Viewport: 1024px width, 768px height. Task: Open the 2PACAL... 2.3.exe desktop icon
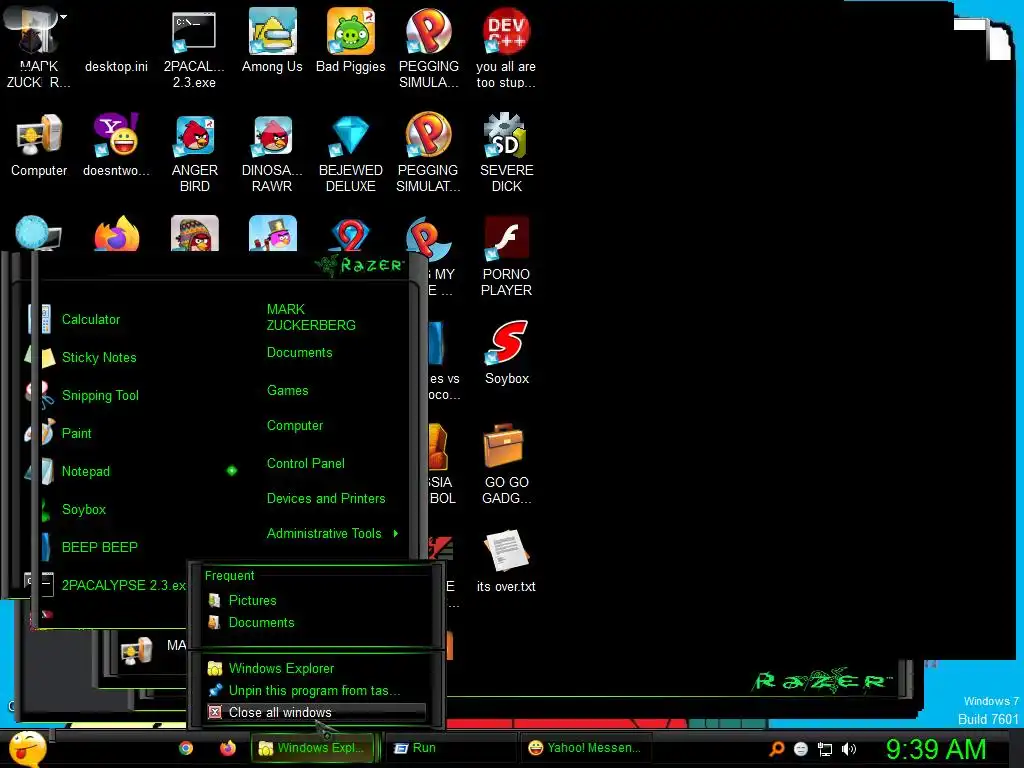pos(194,49)
